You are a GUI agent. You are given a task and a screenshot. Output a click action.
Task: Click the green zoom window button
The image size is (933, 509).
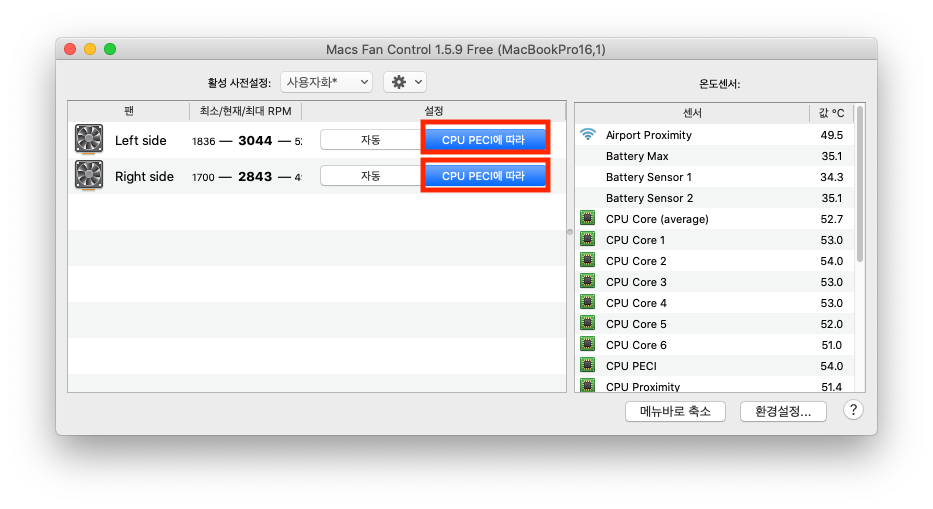click(110, 49)
